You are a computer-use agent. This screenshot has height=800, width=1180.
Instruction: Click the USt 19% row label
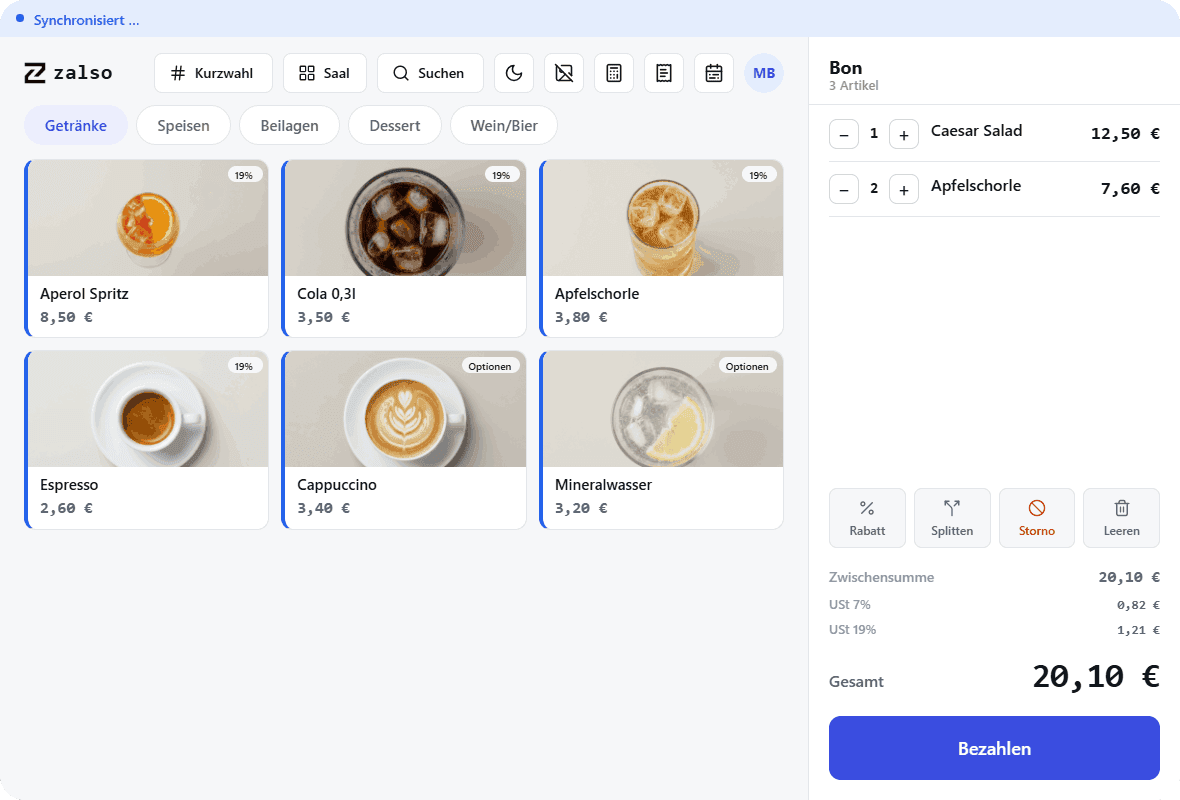(x=852, y=629)
